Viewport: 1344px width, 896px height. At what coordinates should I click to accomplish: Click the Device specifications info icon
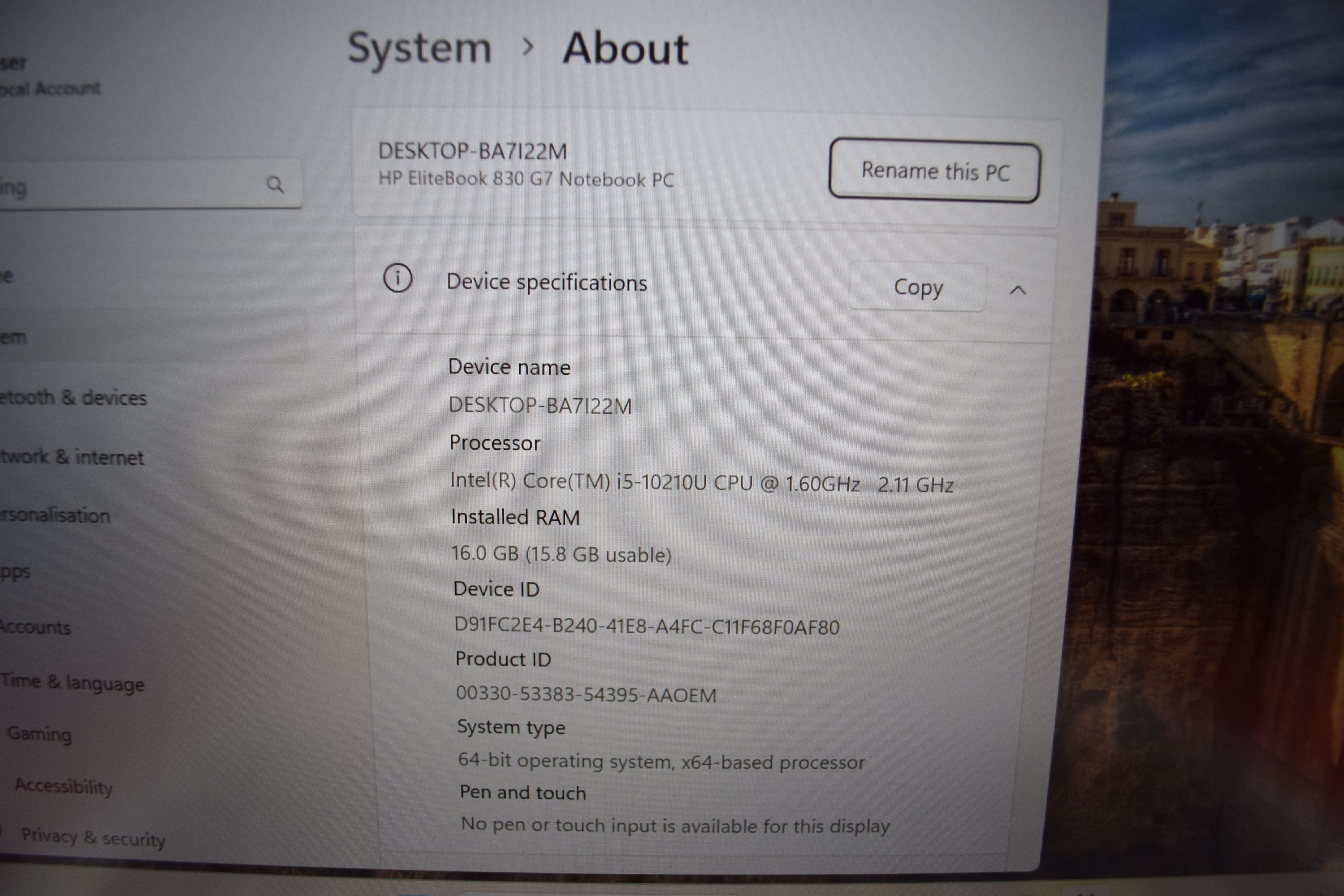398,278
